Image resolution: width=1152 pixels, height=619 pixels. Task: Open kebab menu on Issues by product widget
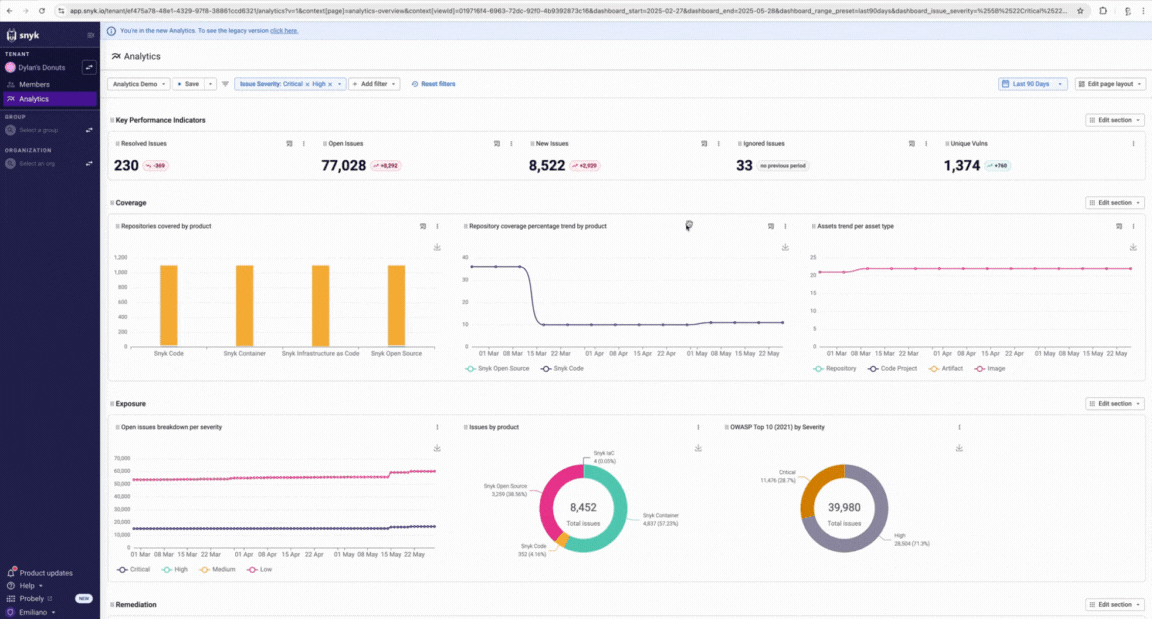tap(698, 427)
